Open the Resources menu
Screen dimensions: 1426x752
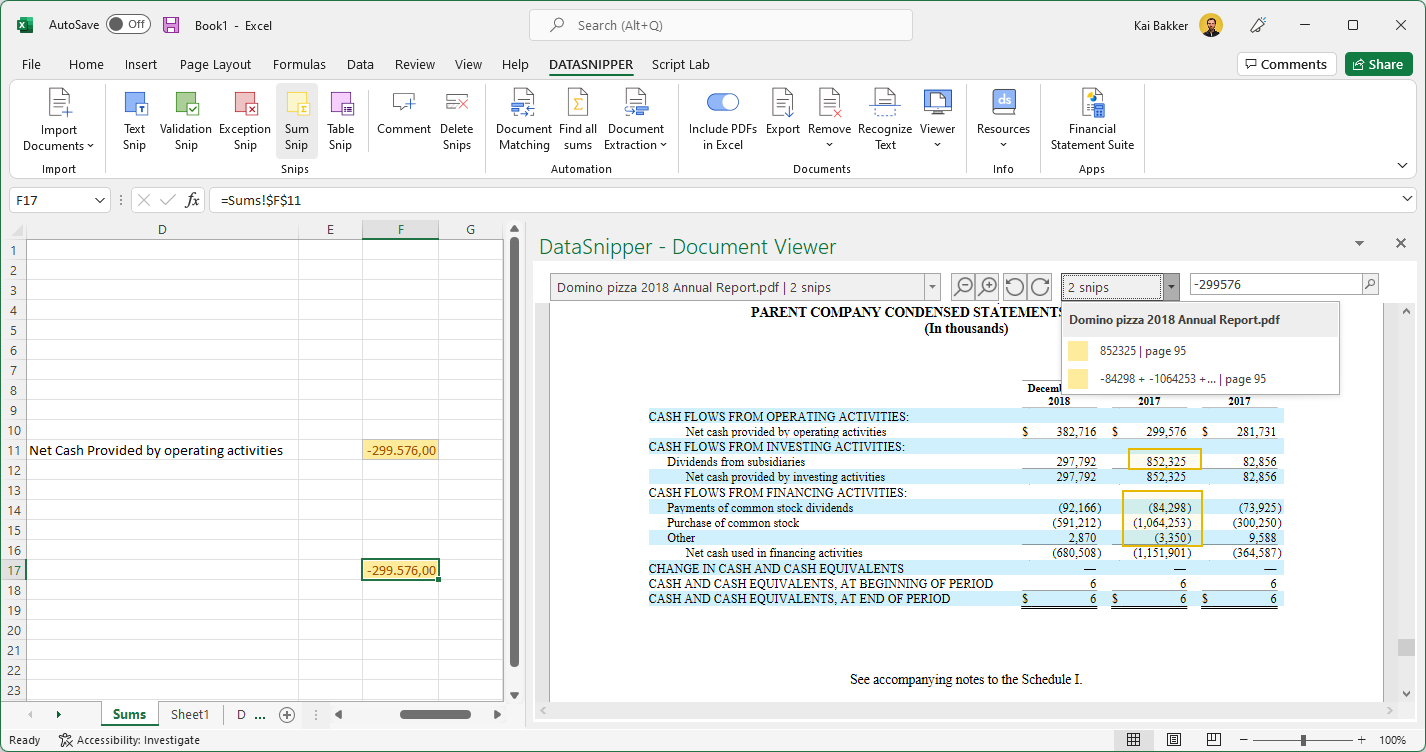(1003, 120)
